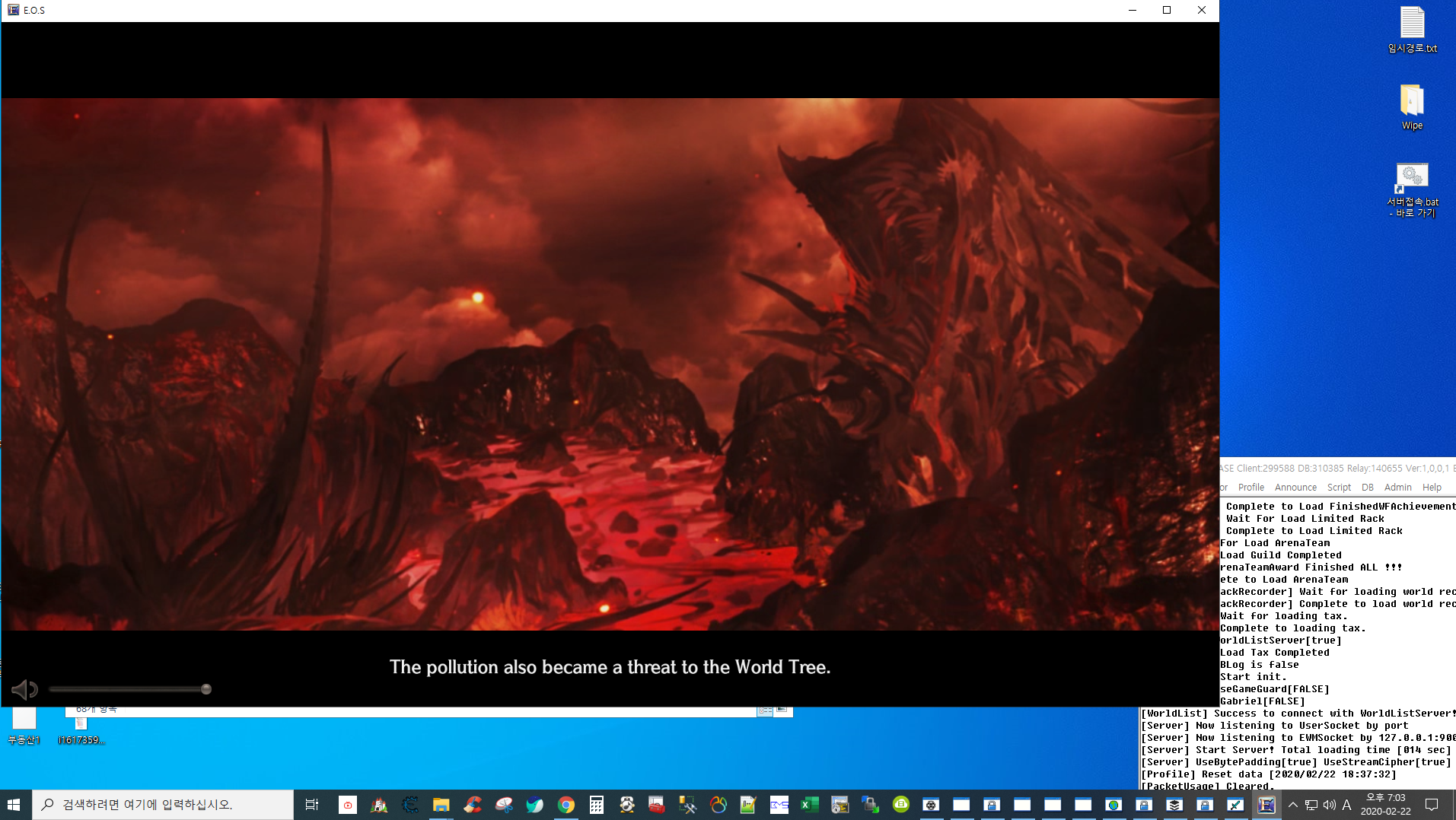This screenshot has width=1456, height=820.
Task: Open the Admin menu
Action: 1397,488
